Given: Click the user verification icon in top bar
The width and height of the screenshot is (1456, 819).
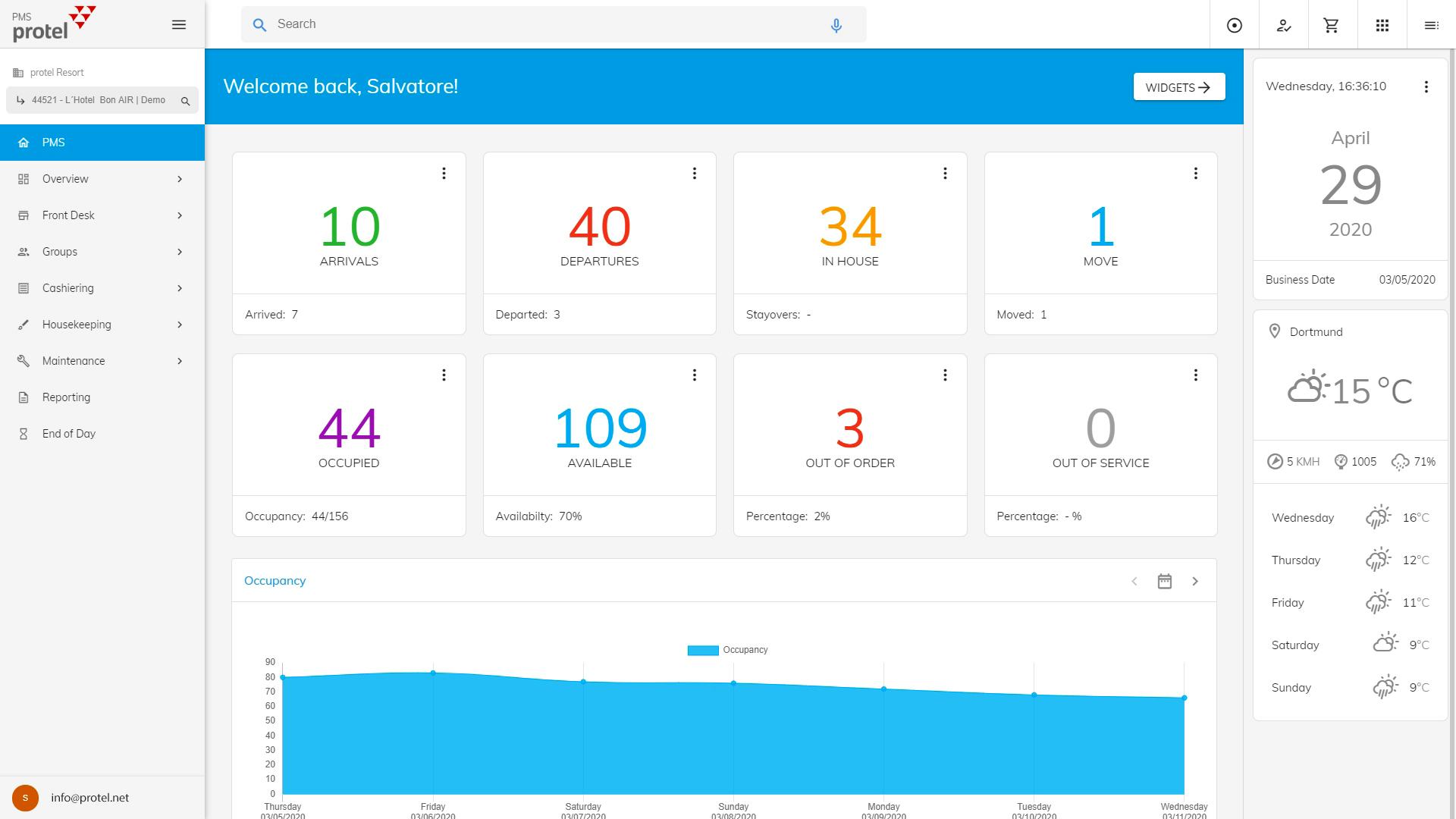Looking at the screenshot, I should [1283, 24].
